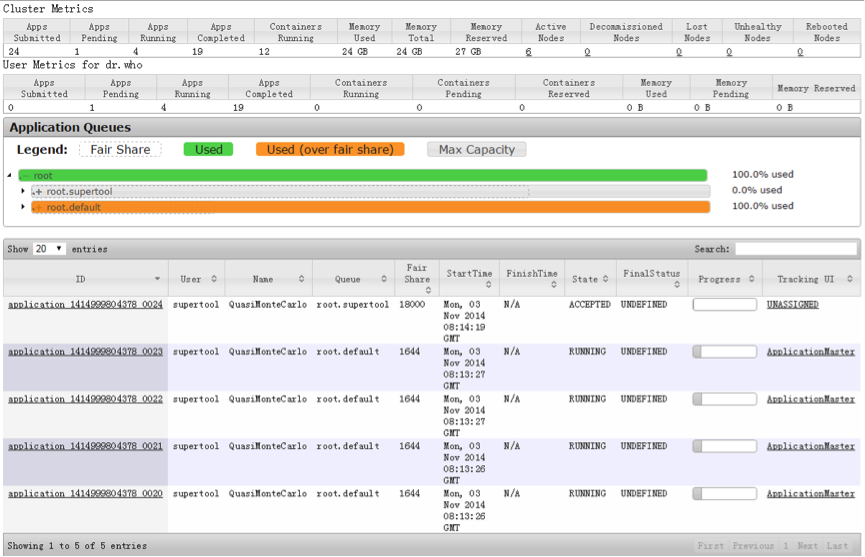The image size is (865, 557).
Task: Click the orange root.default queue bar
Action: (x=371, y=207)
